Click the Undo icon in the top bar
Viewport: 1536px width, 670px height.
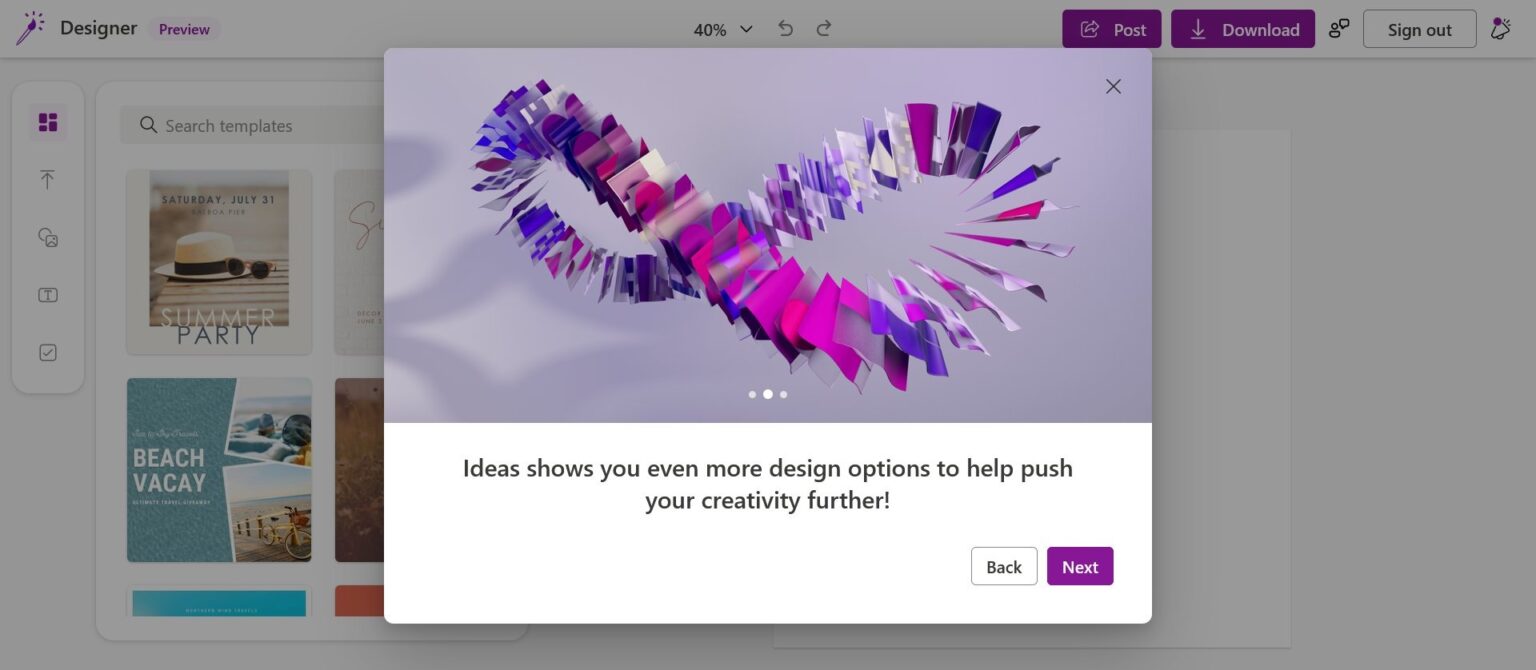pos(786,29)
